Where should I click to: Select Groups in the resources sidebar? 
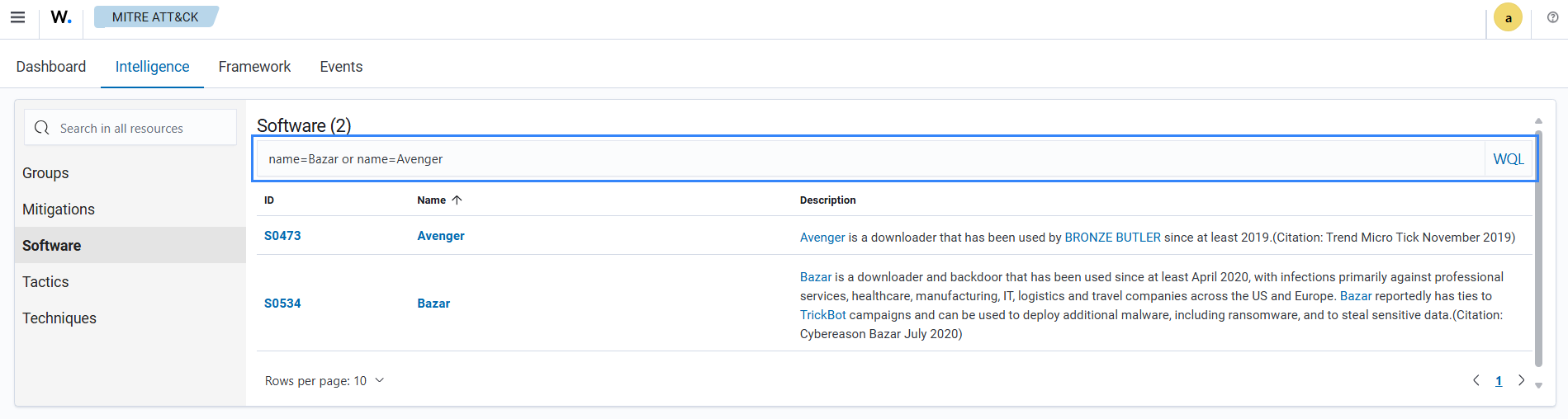click(45, 173)
